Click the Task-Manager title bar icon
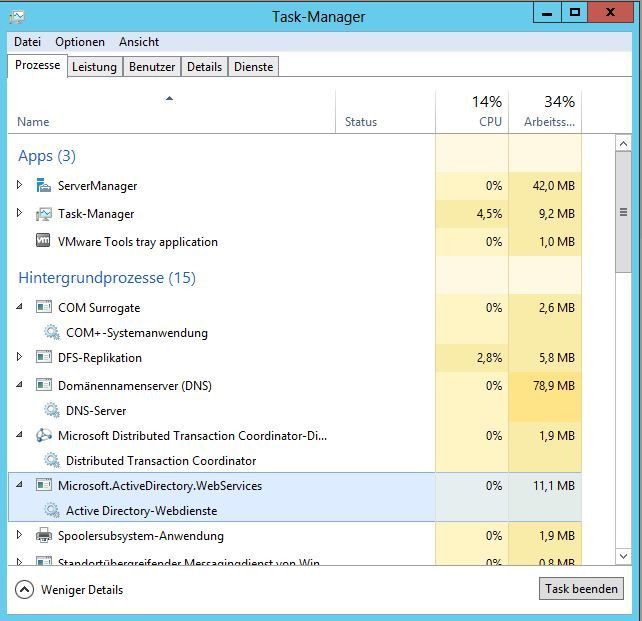The width and height of the screenshot is (642, 621). (17, 17)
